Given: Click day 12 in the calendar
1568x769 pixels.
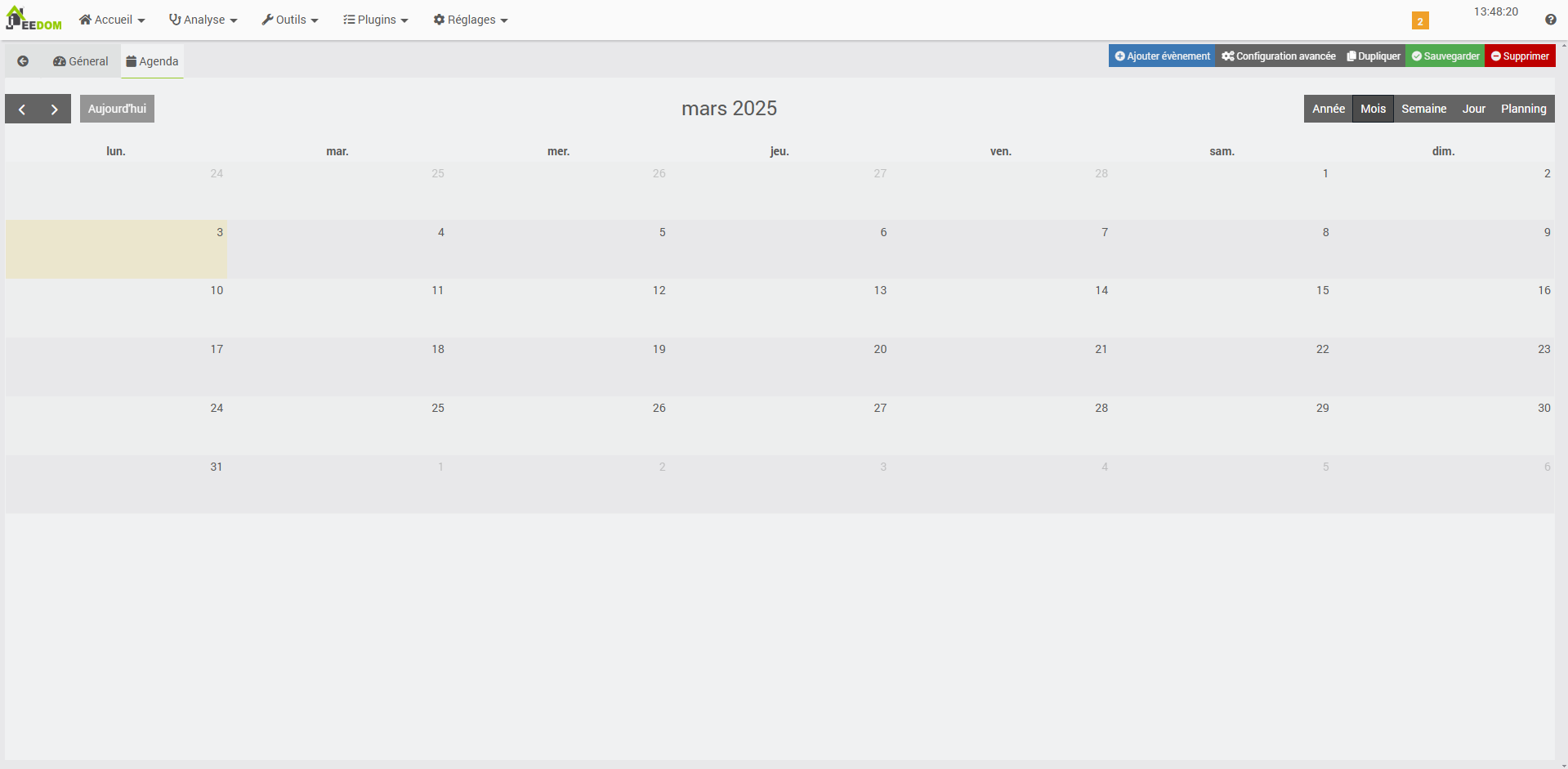Looking at the screenshot, I should [558, 308].
